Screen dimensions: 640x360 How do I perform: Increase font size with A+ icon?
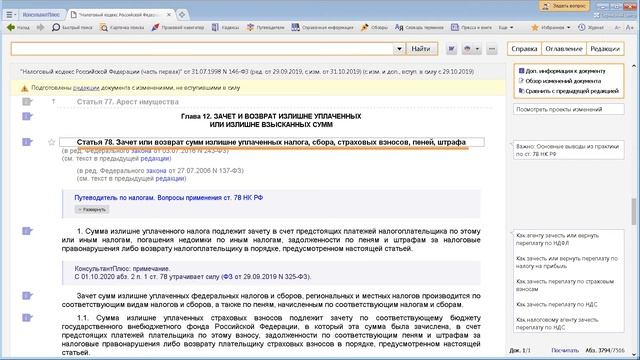pos(630,27)
